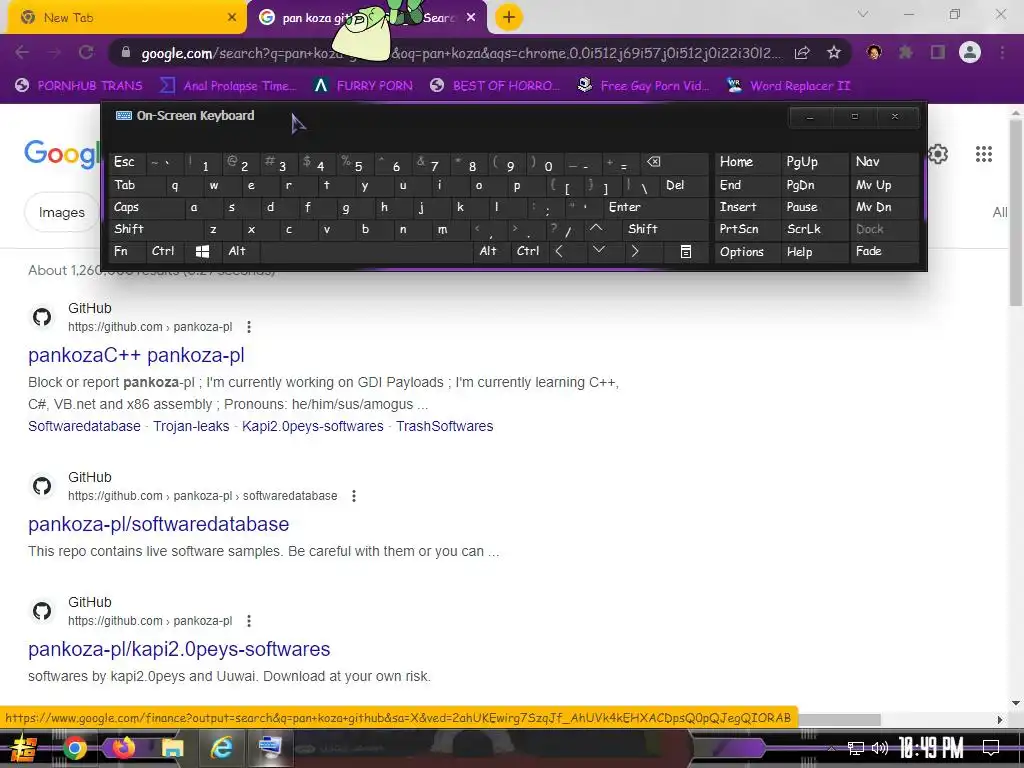Image resolution: width=1024 pixels, height=768 pixels.
Task: Tap the context menu key on the keyboard
Action: (x=686, y=251)
